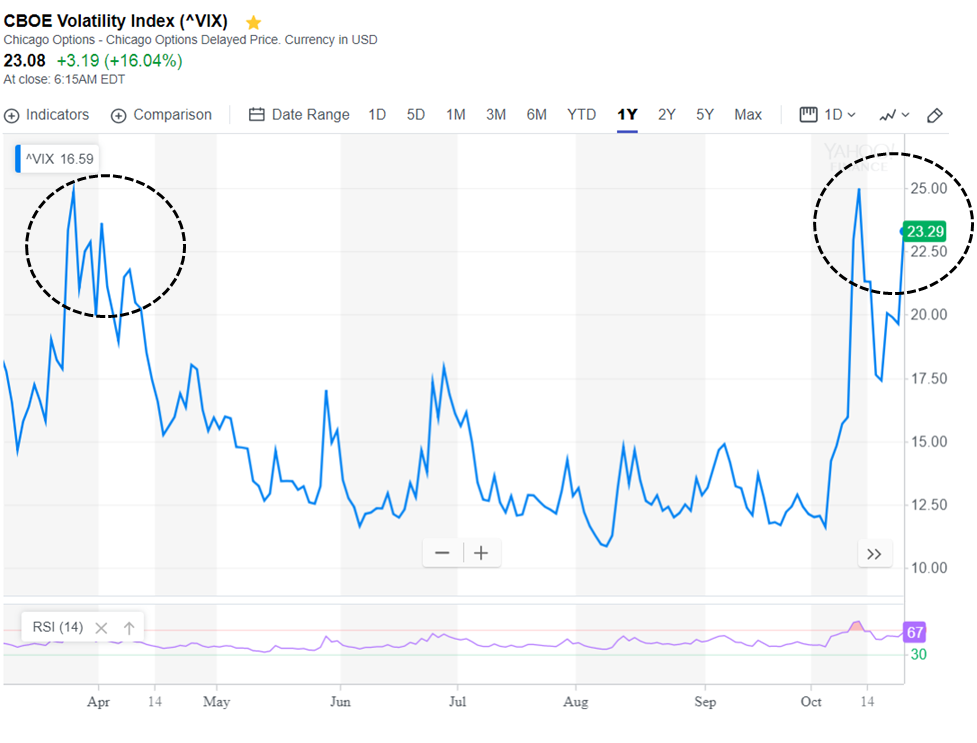
Task: Open RSI (14) settings by clicking its label
Action: [56, 626]
